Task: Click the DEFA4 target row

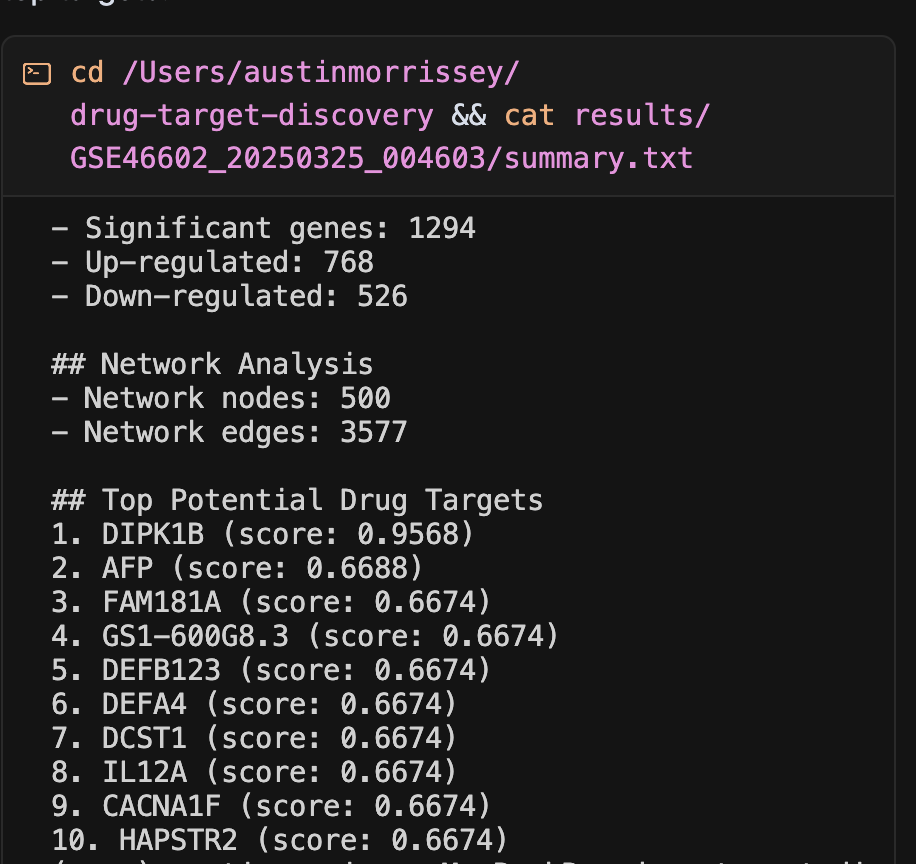Action: (254, 704)
